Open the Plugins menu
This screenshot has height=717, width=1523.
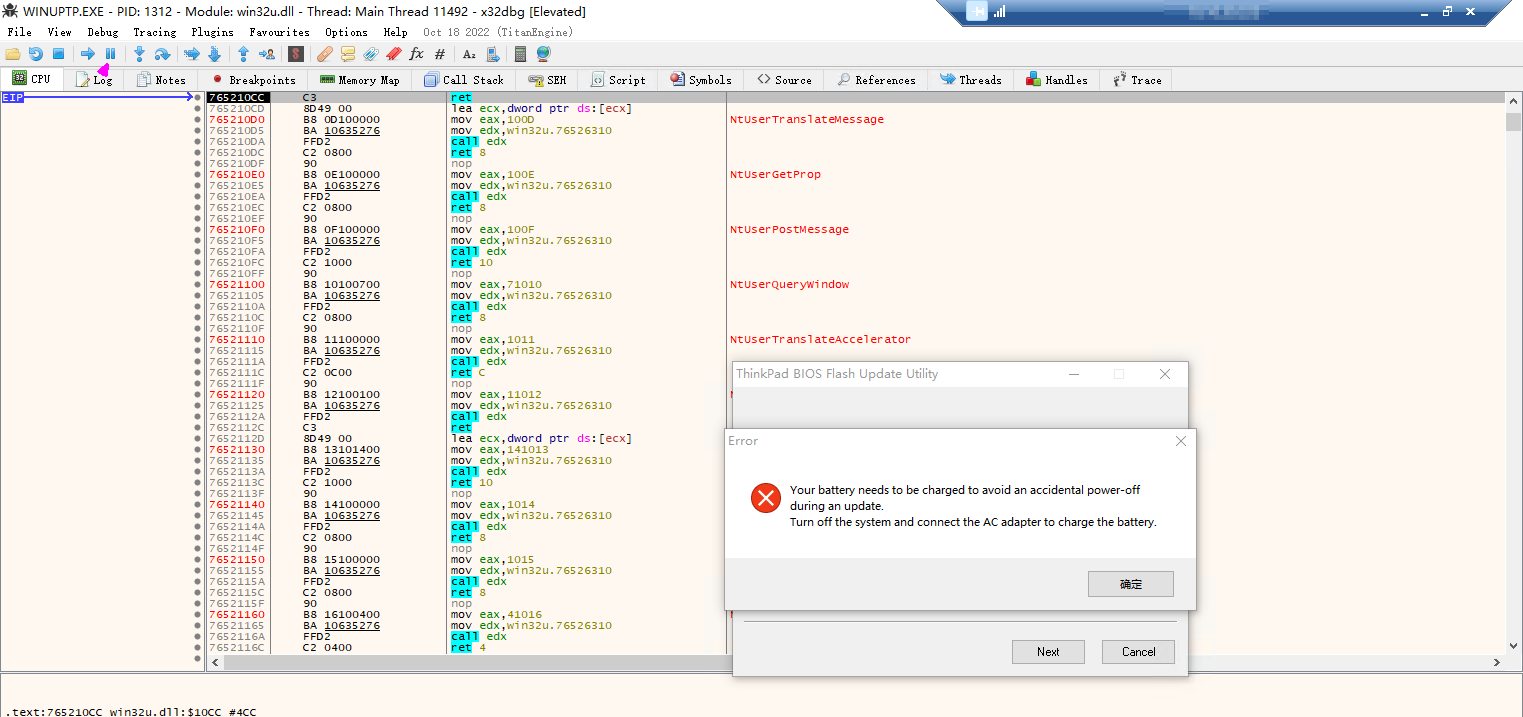click(x=212, y=32)
